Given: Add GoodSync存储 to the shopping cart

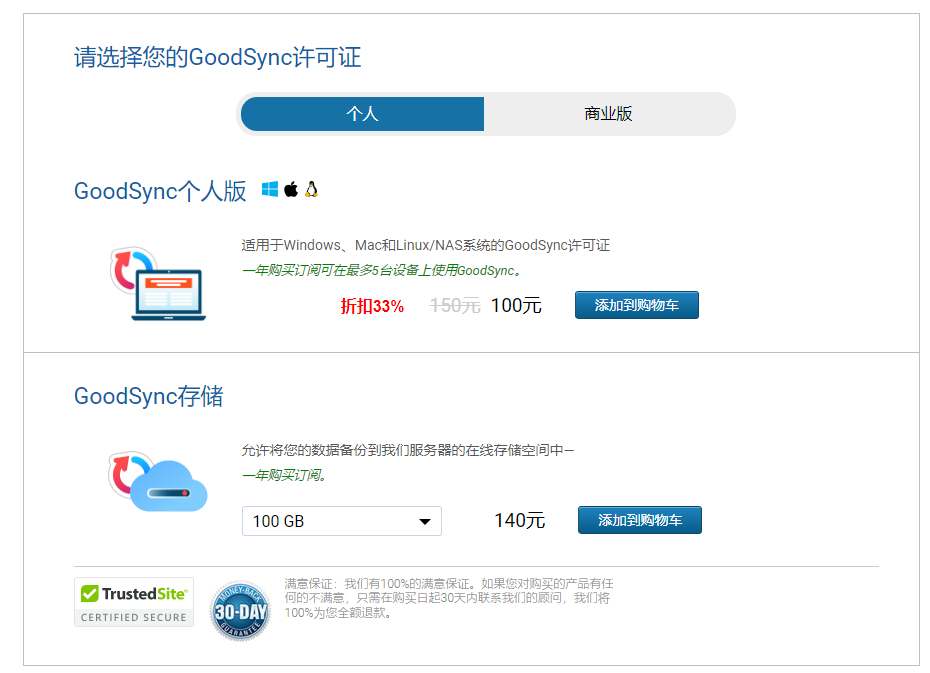Looking at the screenshot, I should pyautogui.click(x=639, y=520).
